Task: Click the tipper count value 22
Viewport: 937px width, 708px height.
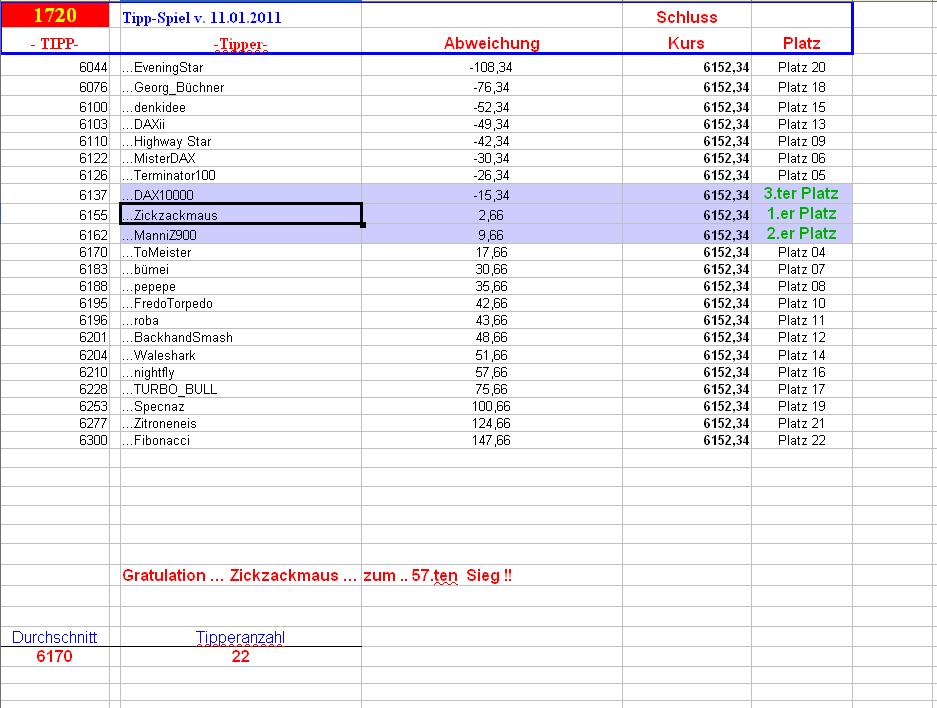Action: pos(240,656)
